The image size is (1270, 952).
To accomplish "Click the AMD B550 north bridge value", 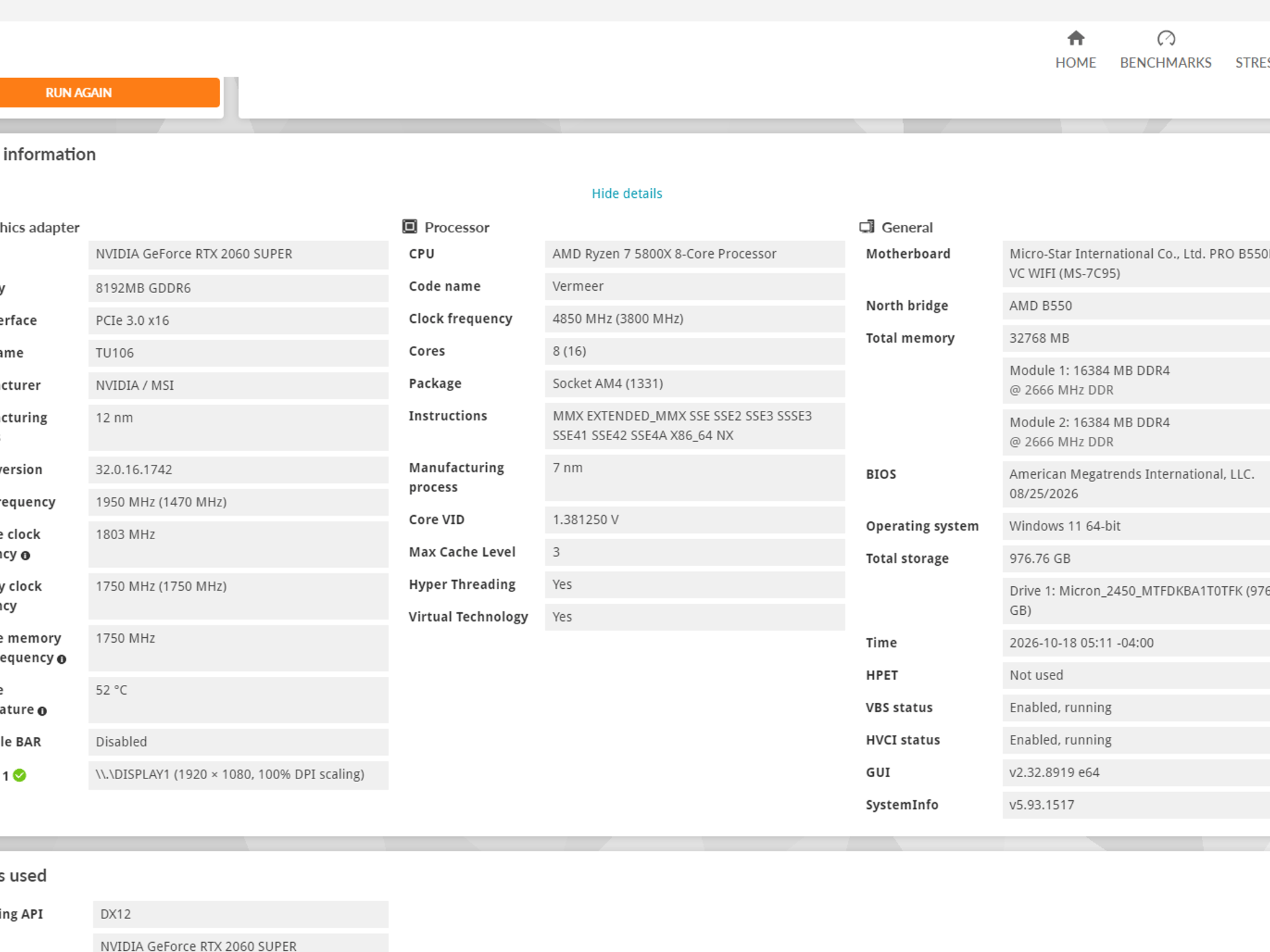I will tap(1136, 306).
